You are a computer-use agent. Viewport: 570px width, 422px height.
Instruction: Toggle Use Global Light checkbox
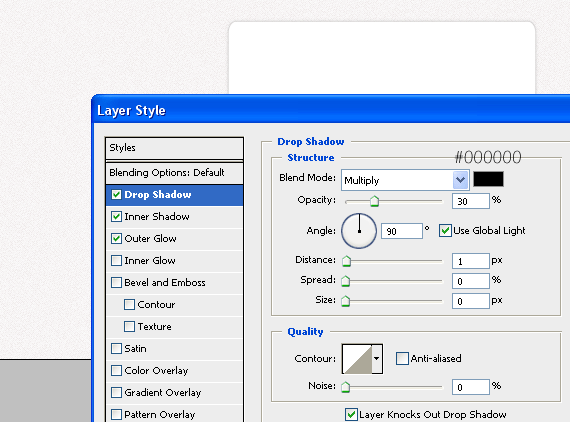click(445, 231)
